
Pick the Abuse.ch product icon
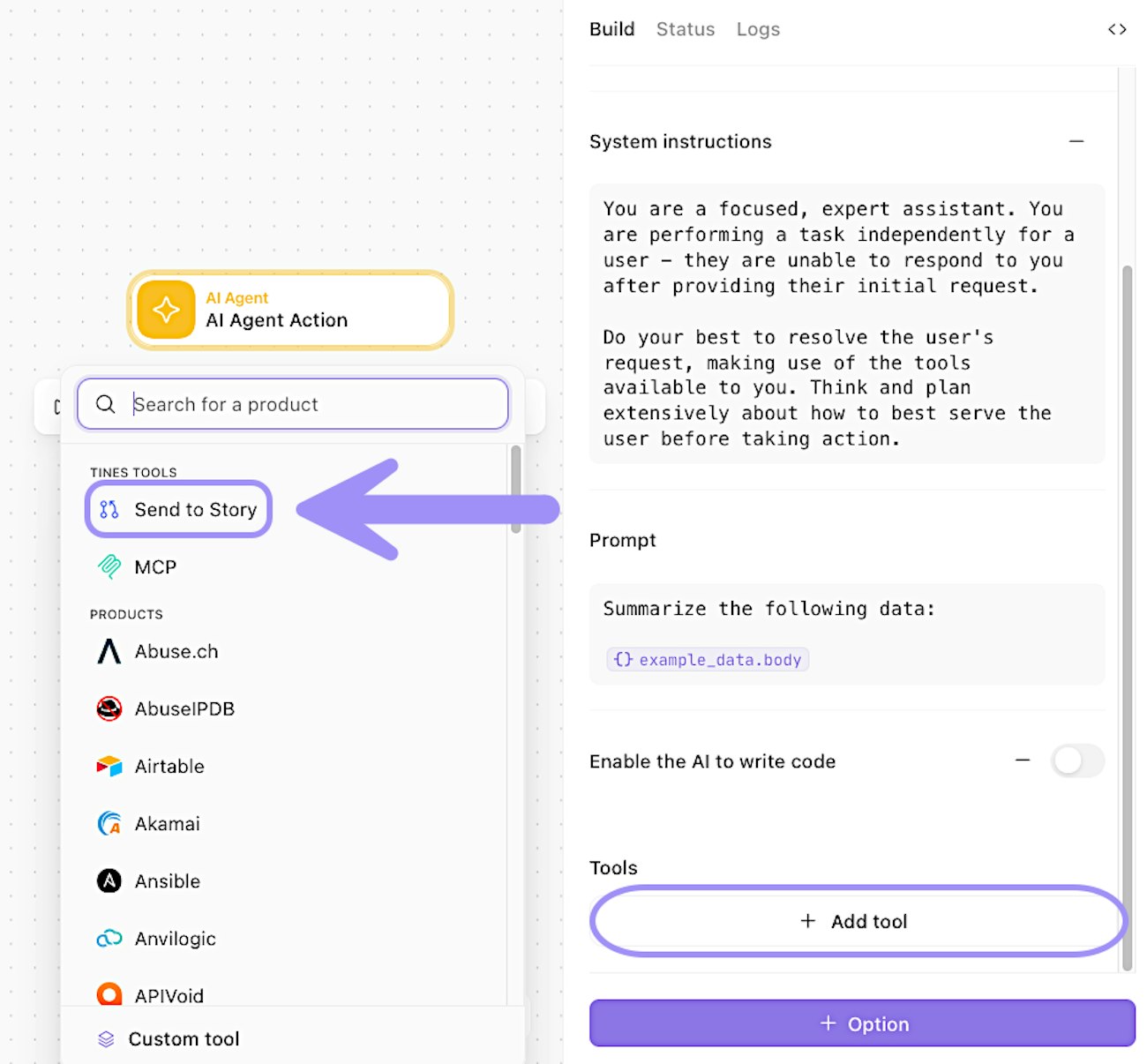point(109,651)
